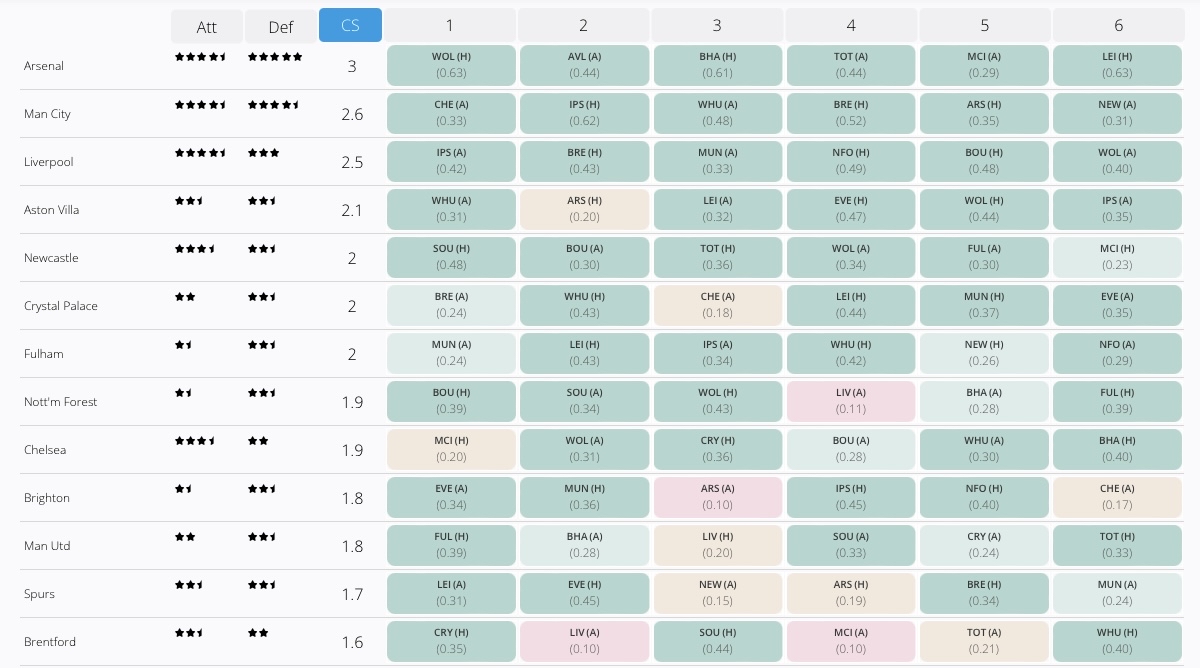Click Nott'm Forest's defence star rating
This screenshot has height=668, width=1200.
tap(262, 393)
